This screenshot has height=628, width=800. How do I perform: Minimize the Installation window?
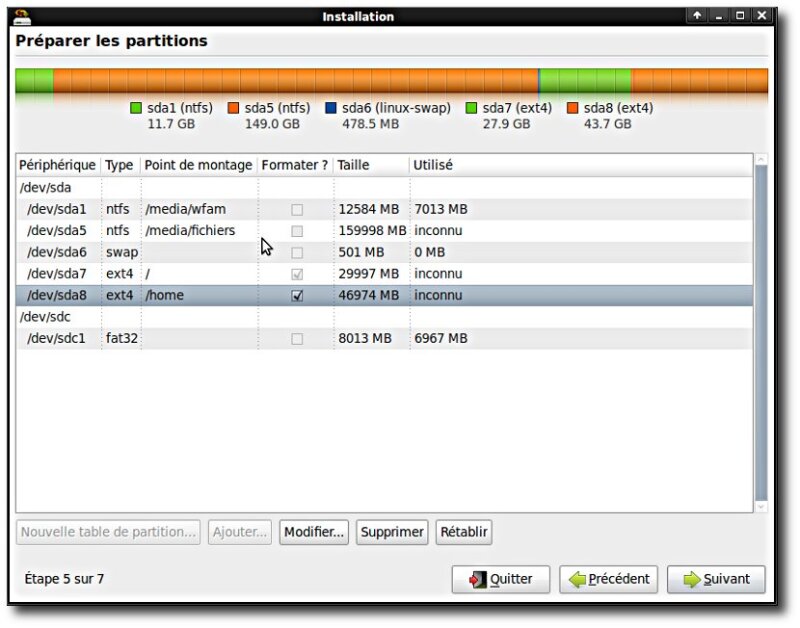[x=719, y=15]
